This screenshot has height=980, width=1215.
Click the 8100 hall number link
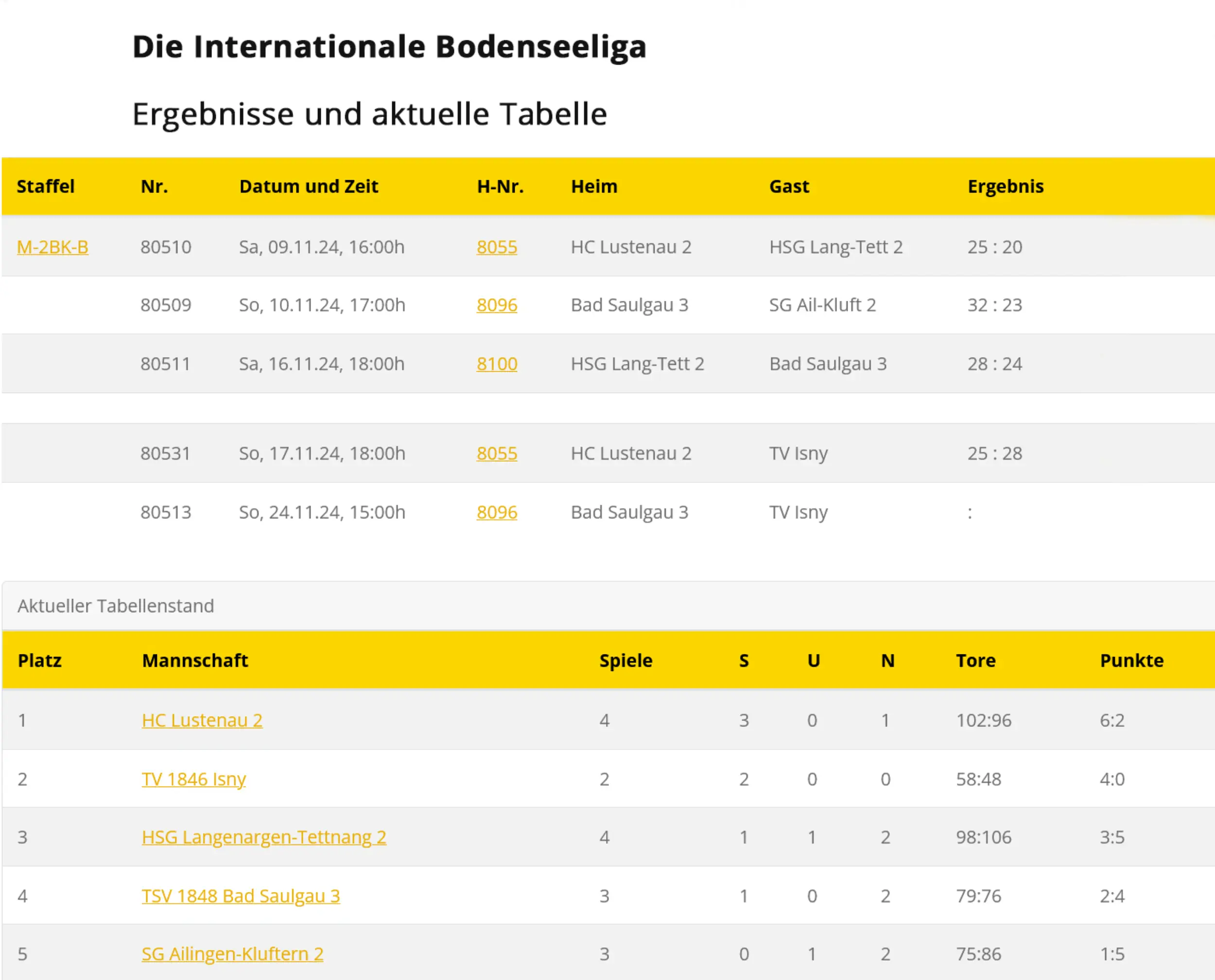point(496,363)
